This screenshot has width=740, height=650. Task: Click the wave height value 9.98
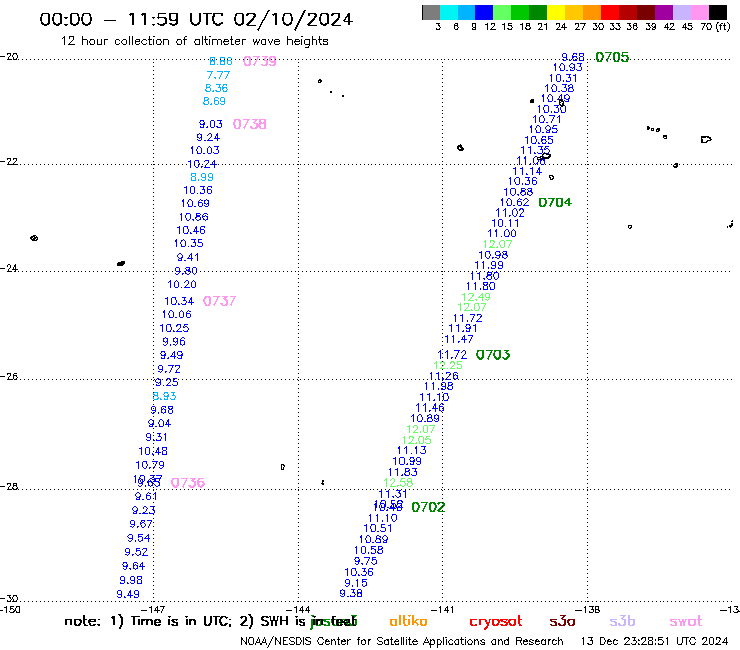[131, 580]
